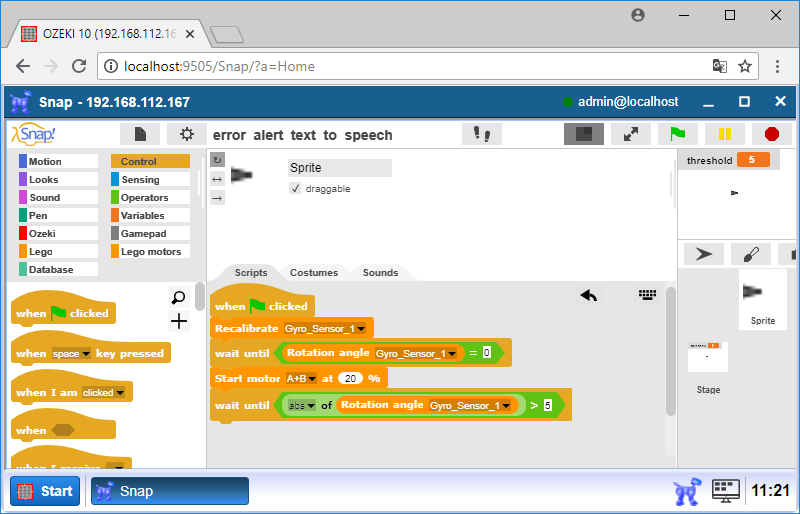Paint a new sprite with brush icon
This screenshot has width=800, height=514.
click(751, 254)
